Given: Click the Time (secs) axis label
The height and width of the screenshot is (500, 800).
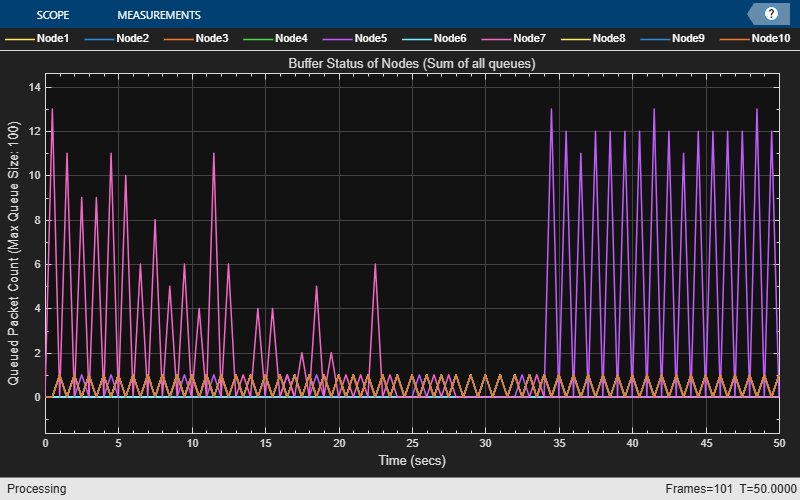Looking at the screenshot, I should coord(412,461).
